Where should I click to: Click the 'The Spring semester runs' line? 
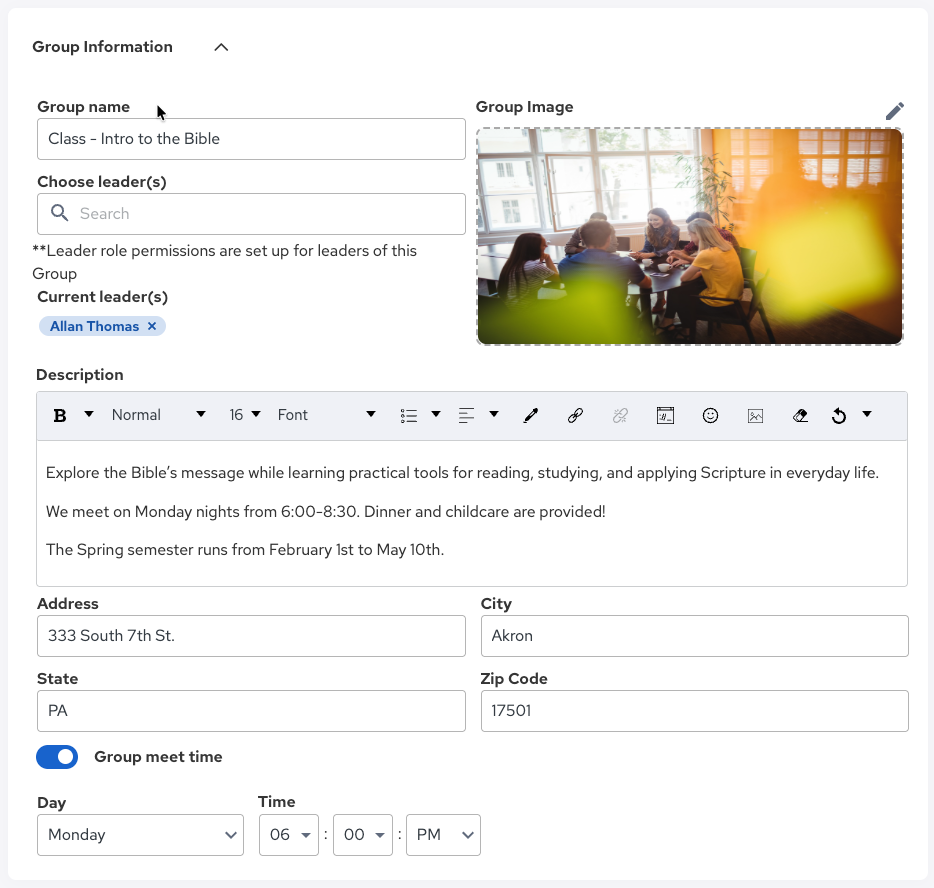pyautogui.click(x=245, y=550)
